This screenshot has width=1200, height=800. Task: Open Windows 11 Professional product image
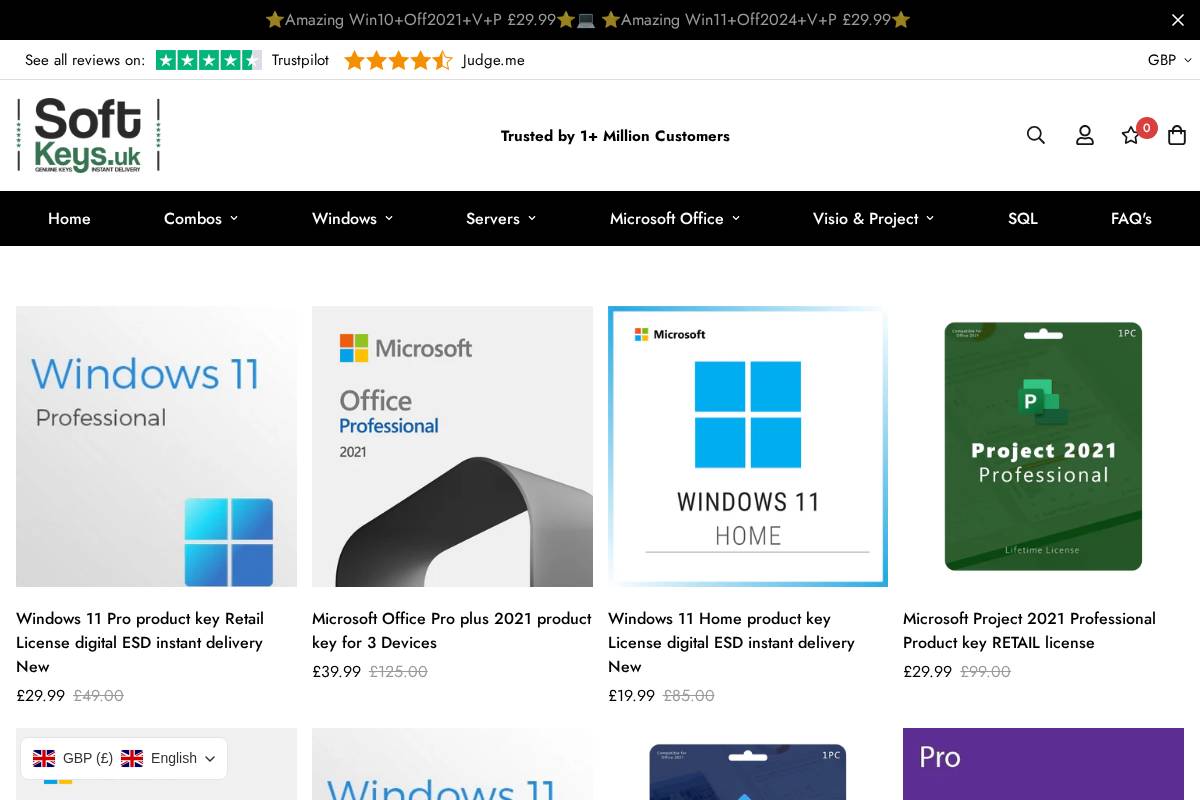click(x=156, y=446)
